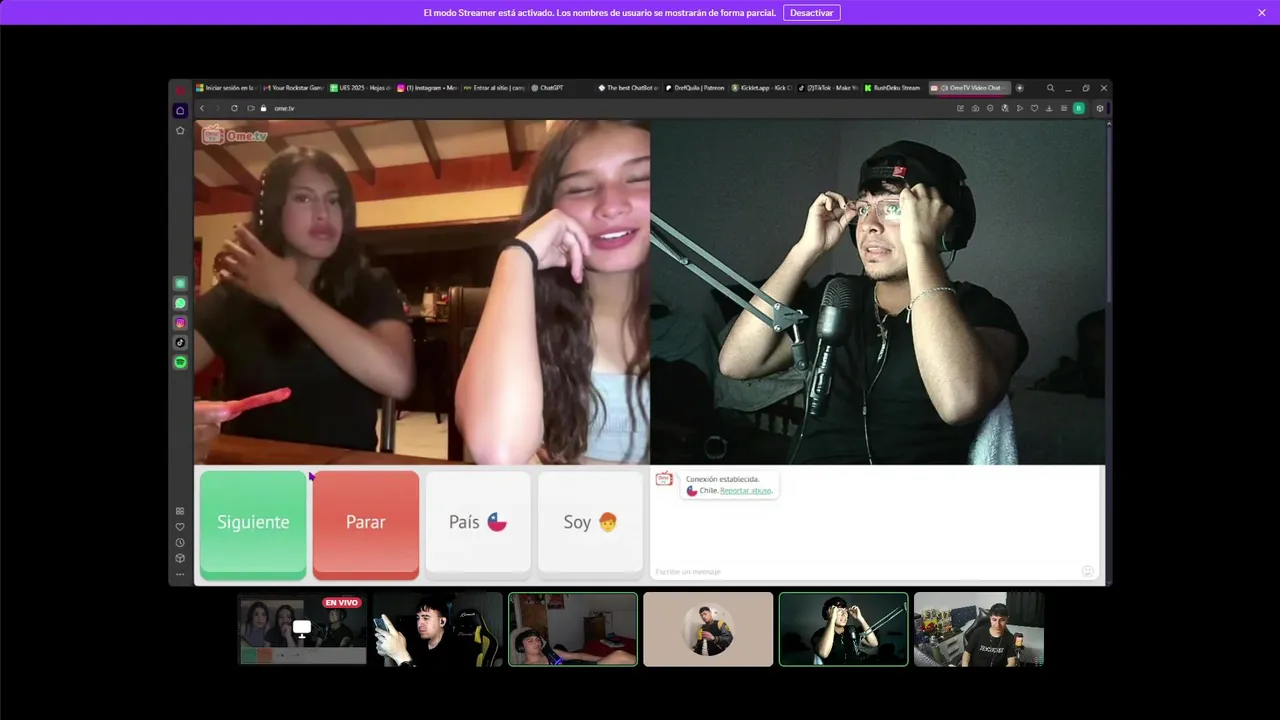Click the Desactivar streamer mode button
This screenshot has height=720, width=1280.
point(812,13)
